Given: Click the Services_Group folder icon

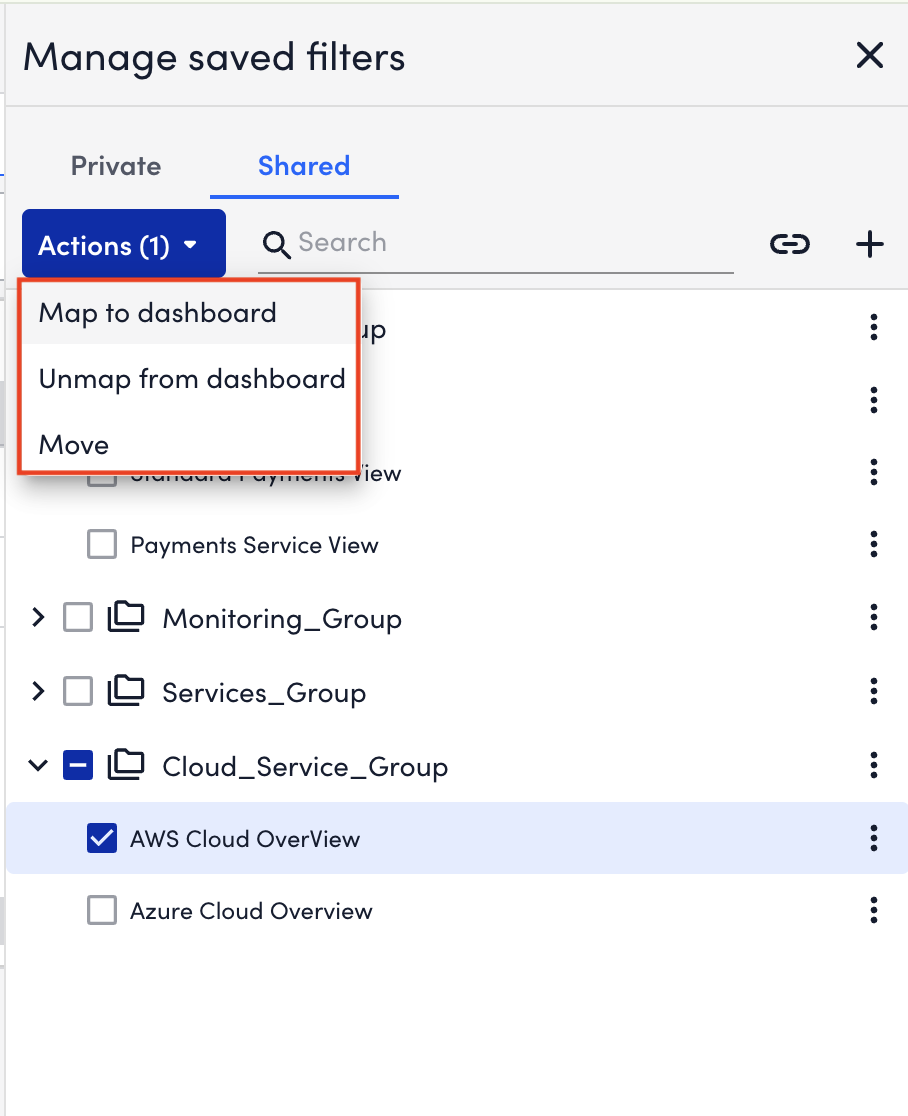Looking at the screenshot, I should [126, 690].
